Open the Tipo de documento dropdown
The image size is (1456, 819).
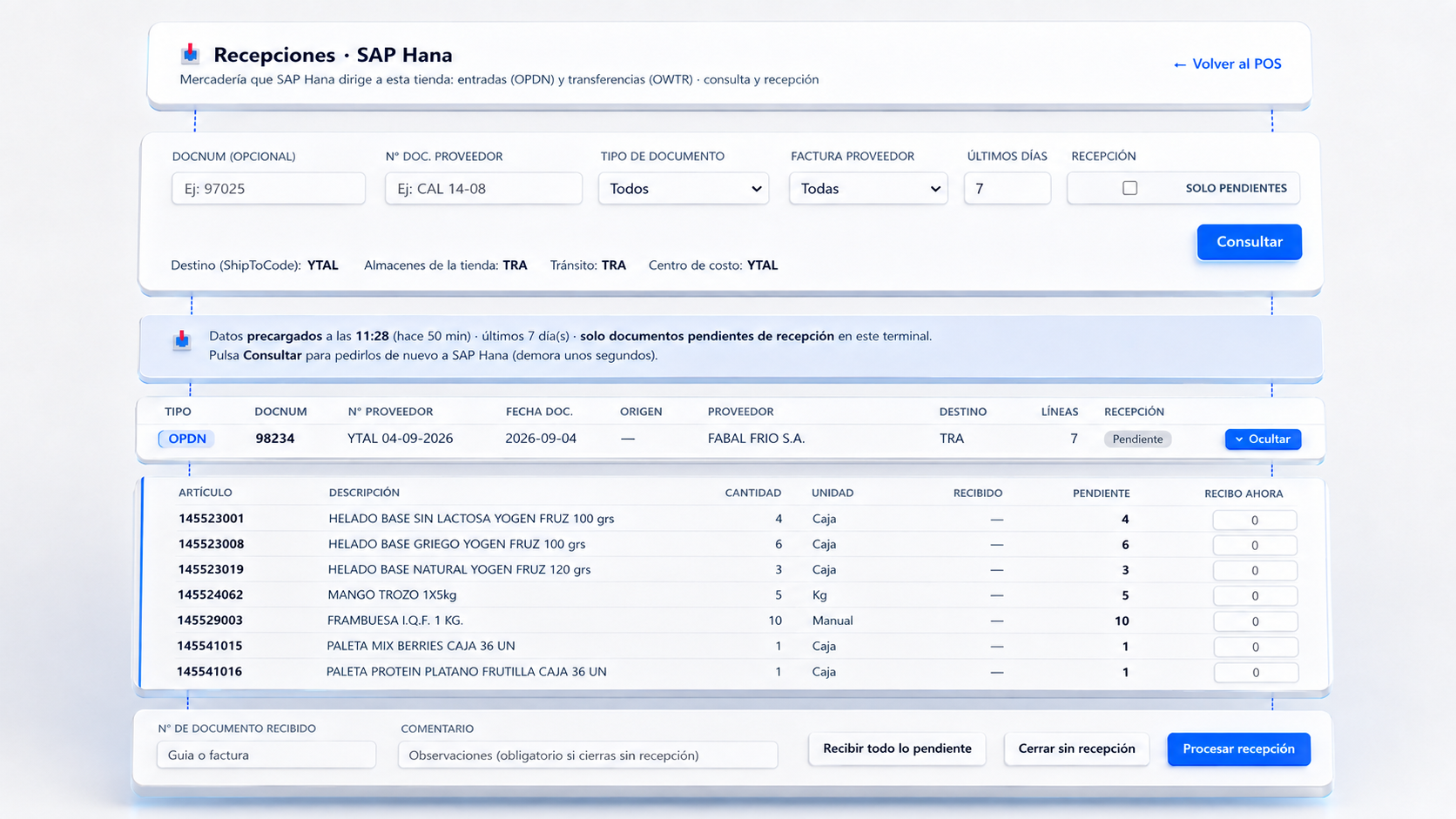pyautogui.click(x=684, y=188)
